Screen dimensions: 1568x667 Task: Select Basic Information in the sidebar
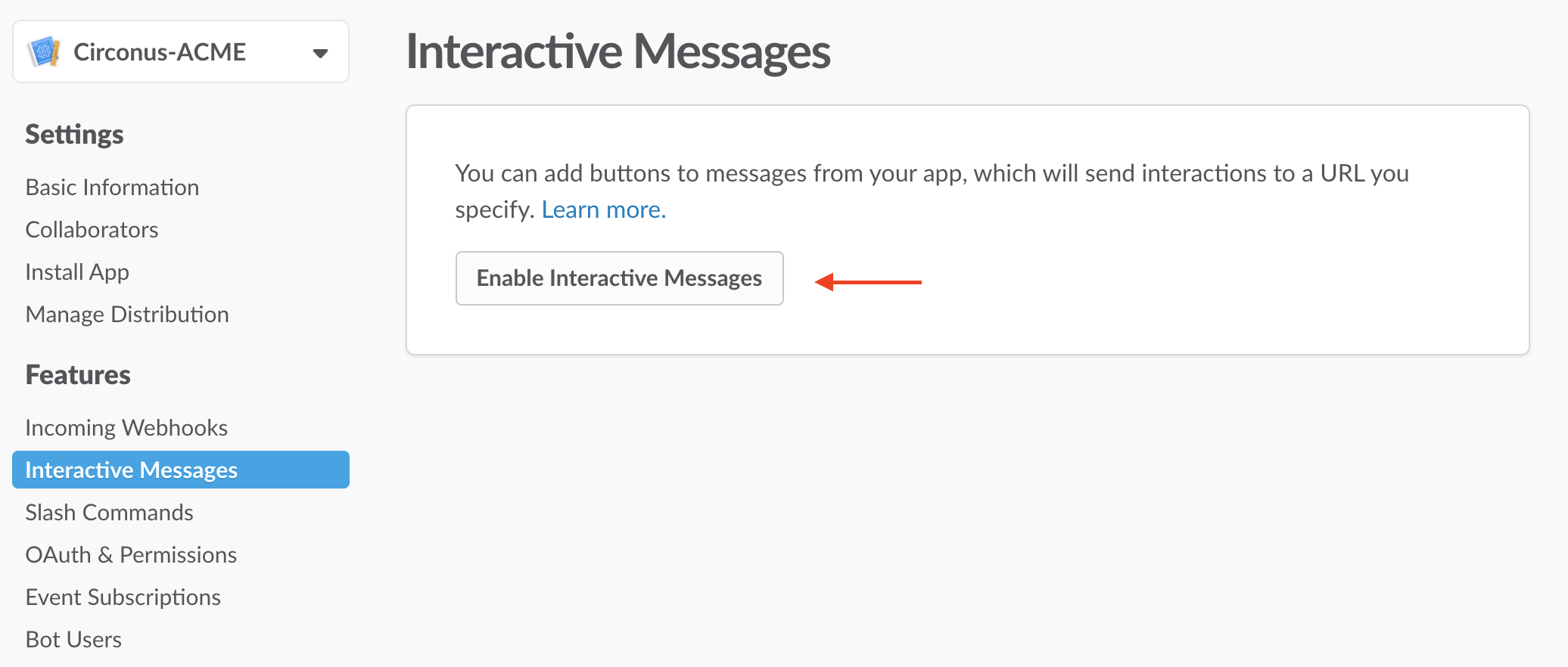pyautogui.click(x=112, y=187)
